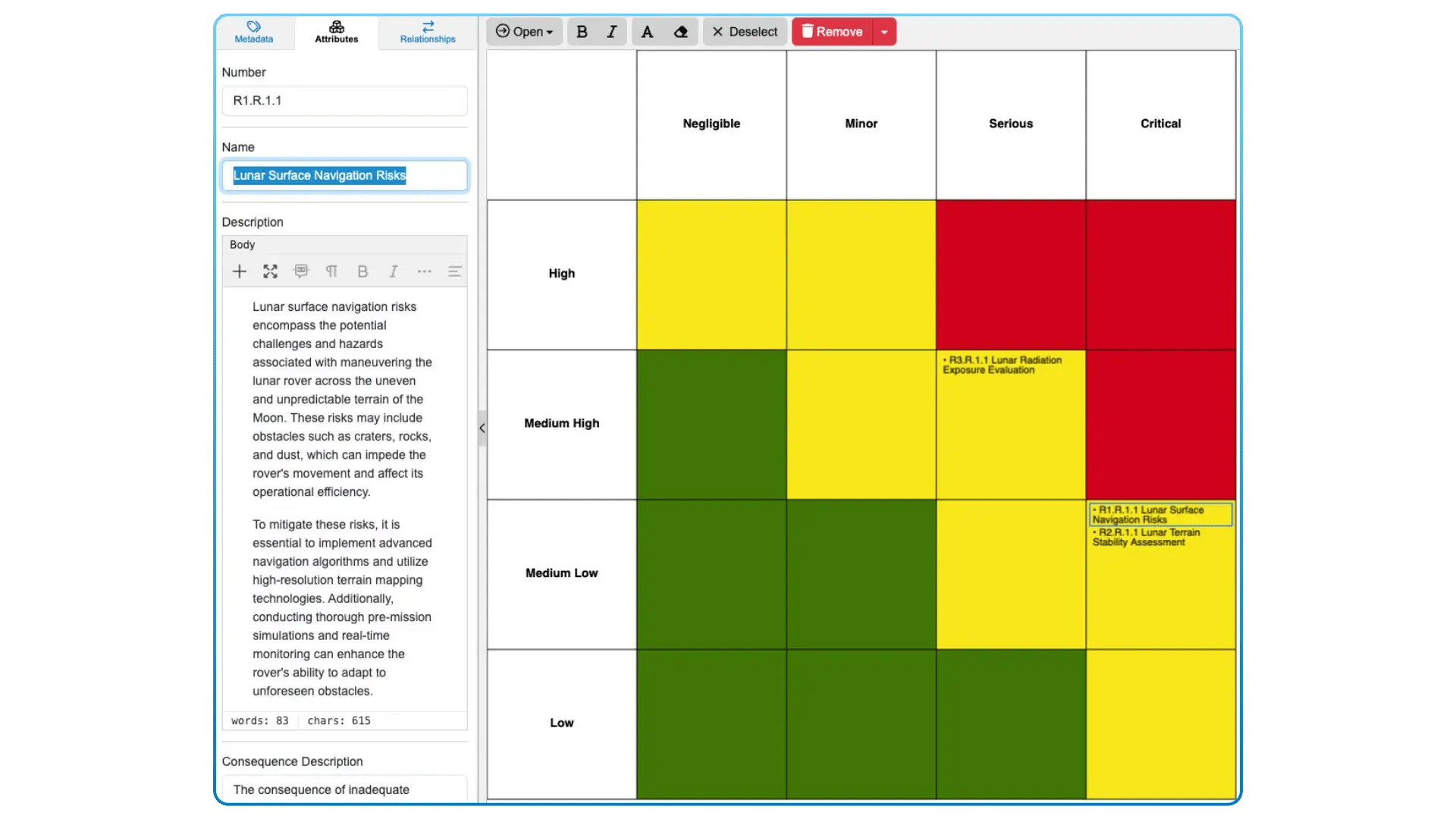Click the bold B icon in description editor

click(362, 271)
